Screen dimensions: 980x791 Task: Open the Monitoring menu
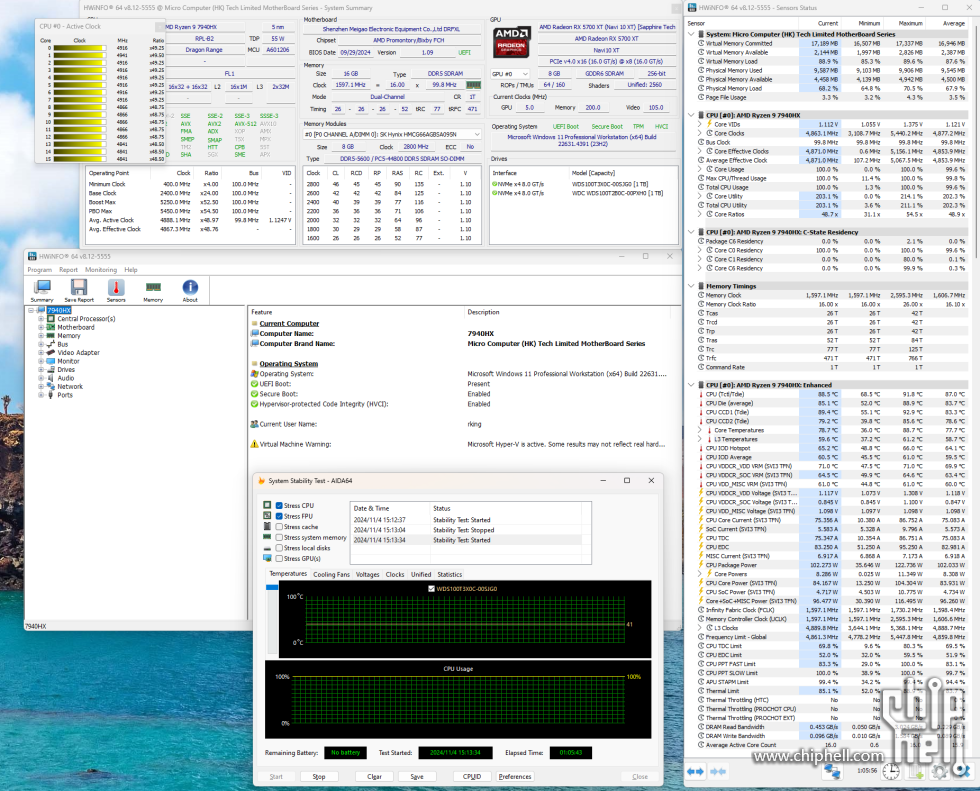pyautogui.click(x=101, y=270)
